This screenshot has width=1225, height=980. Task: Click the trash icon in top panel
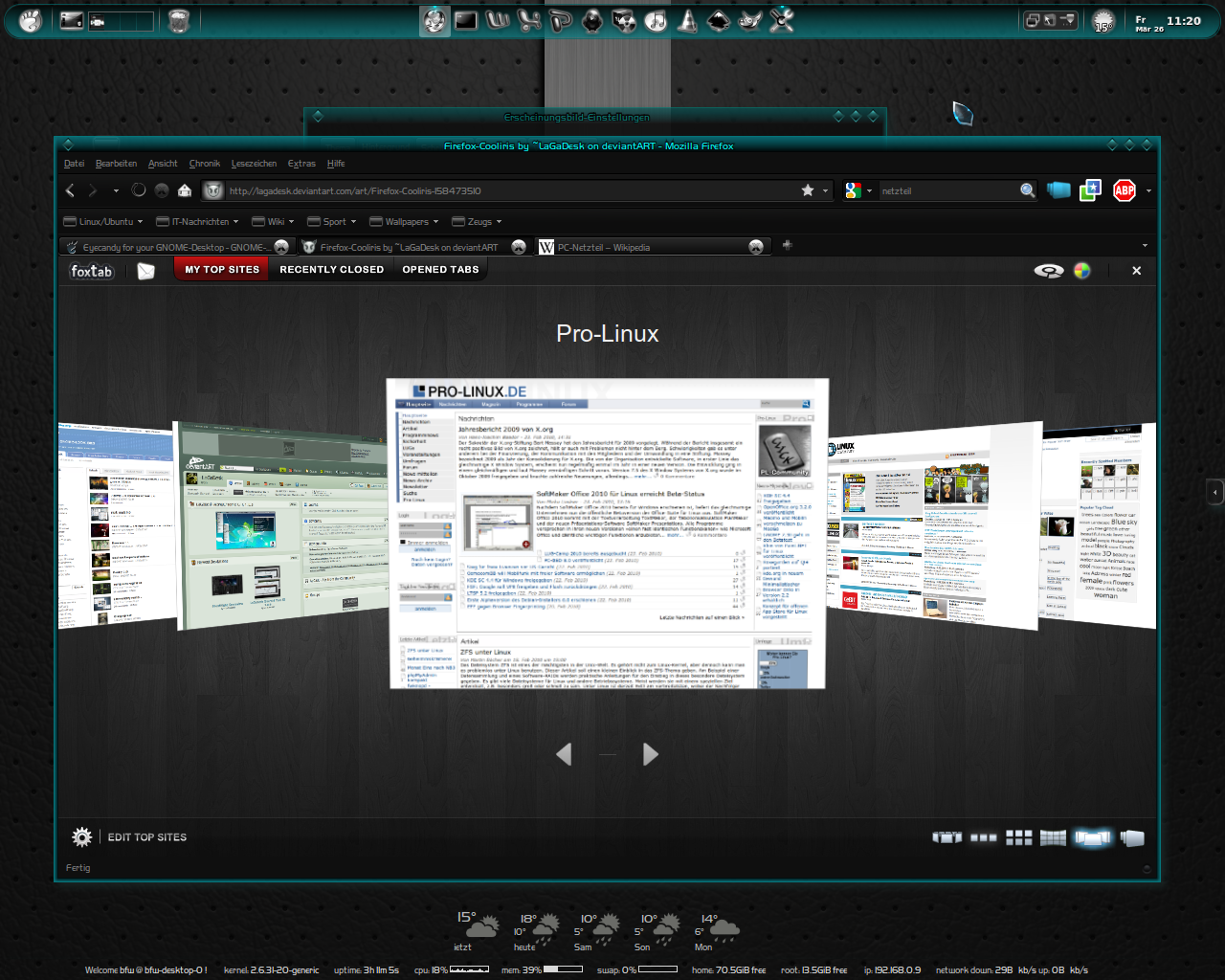click(x=178, y=20)
